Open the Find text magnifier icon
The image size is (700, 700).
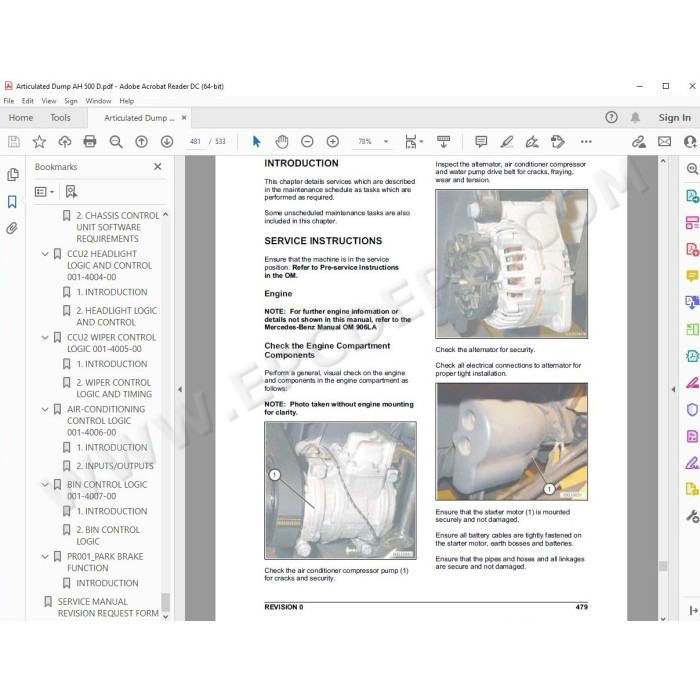coord(116,142)
